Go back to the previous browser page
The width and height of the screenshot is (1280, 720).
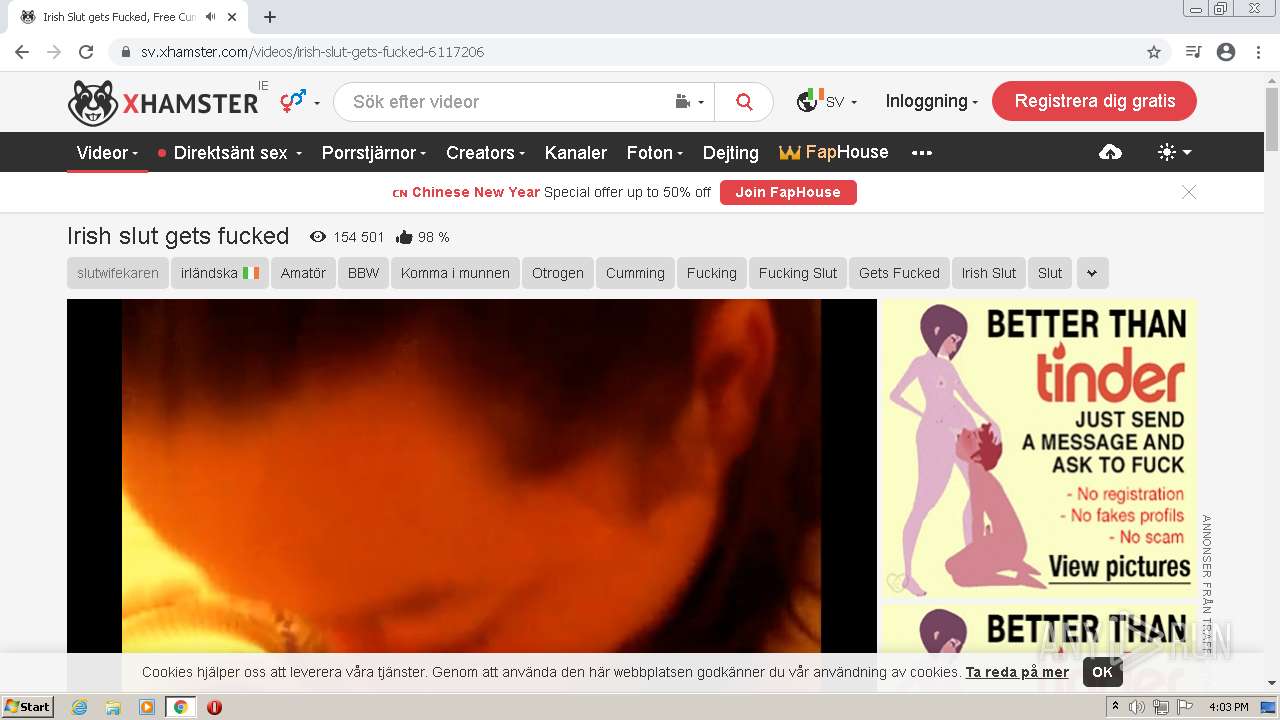click(22, 52)
